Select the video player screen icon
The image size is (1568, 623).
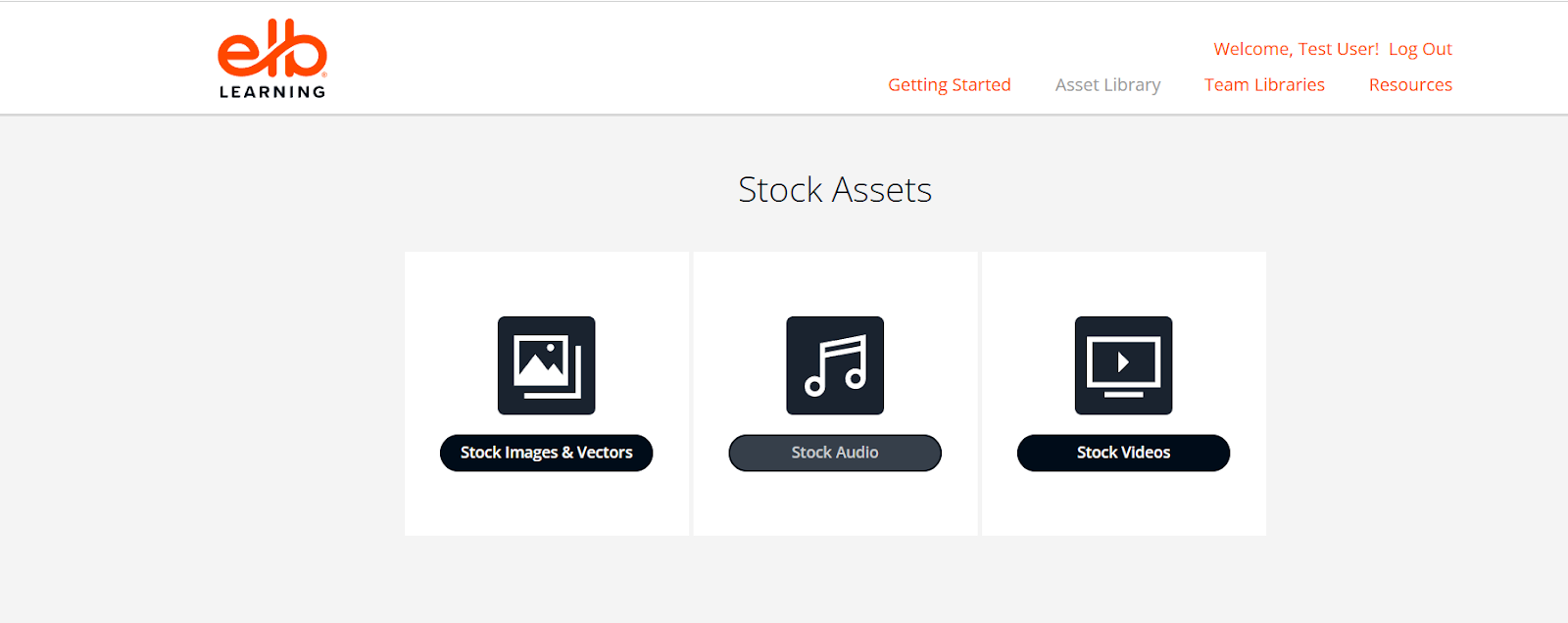coord(1123,365)
